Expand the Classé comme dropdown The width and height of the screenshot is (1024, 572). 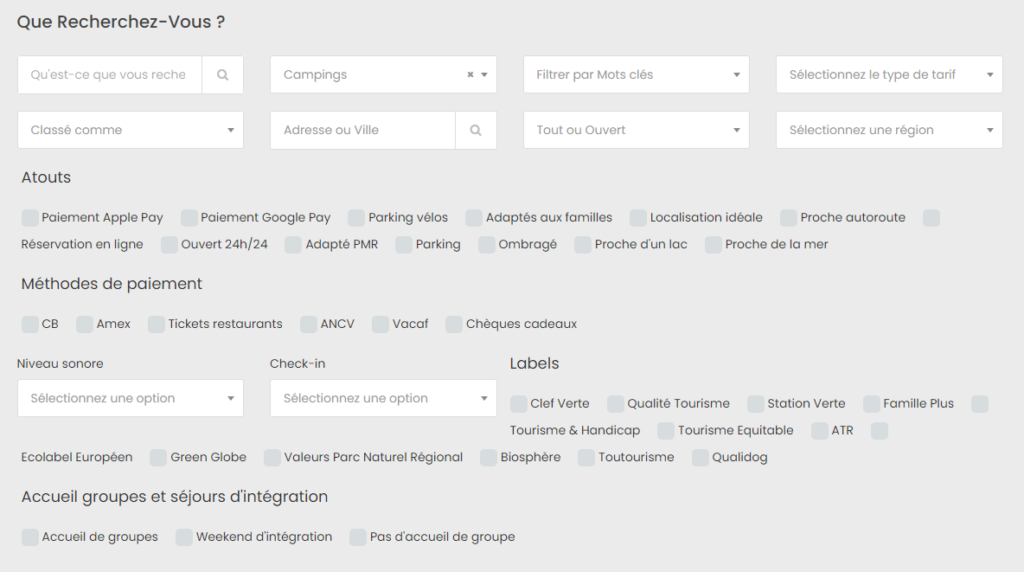131,130
